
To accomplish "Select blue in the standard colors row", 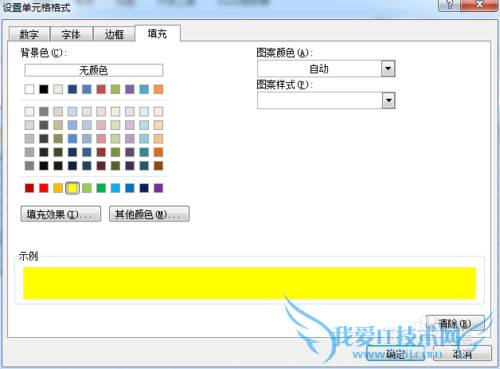I will pyautogui.click(x=130, y=188).
